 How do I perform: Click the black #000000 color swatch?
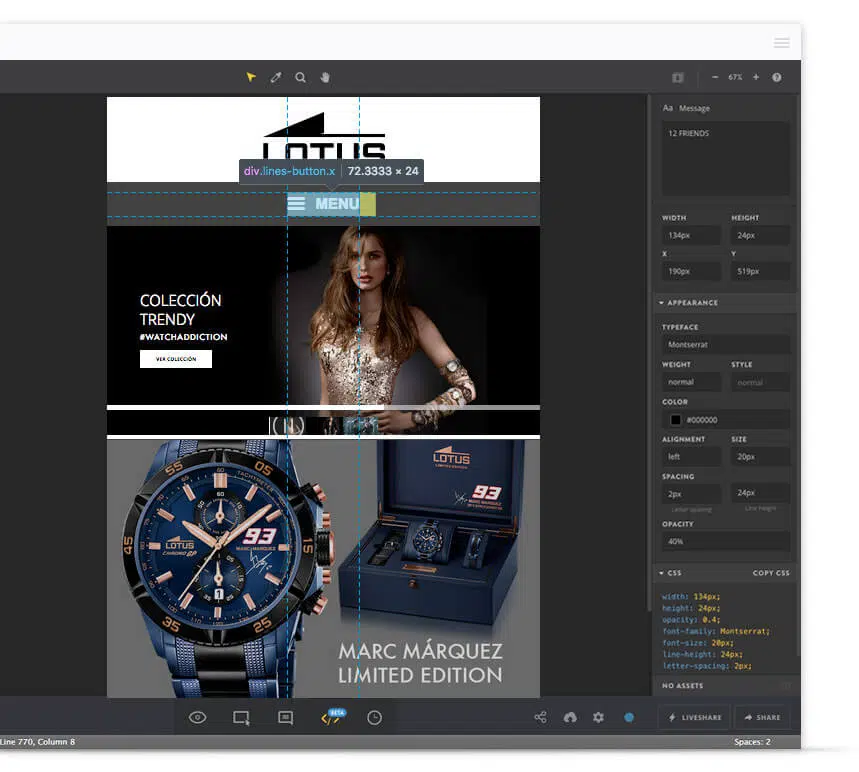click(675, 420)
